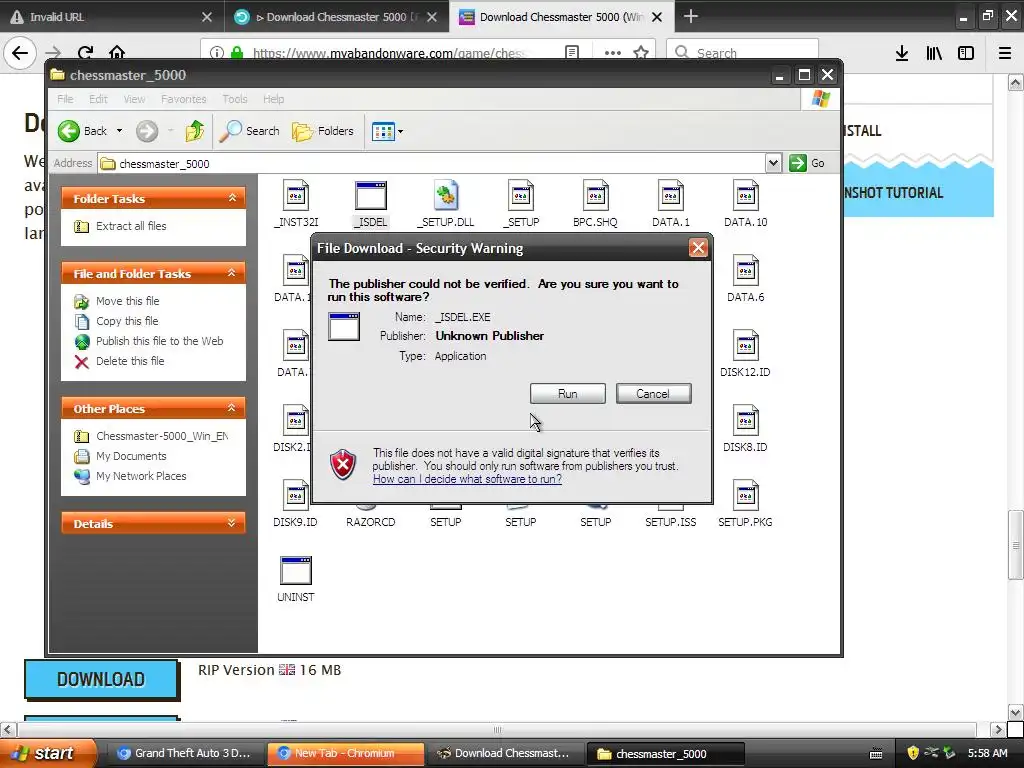Open the browser library icon
Image resolution: width=1024 pixels, height=768 pixels.
(x=934, y=53)
